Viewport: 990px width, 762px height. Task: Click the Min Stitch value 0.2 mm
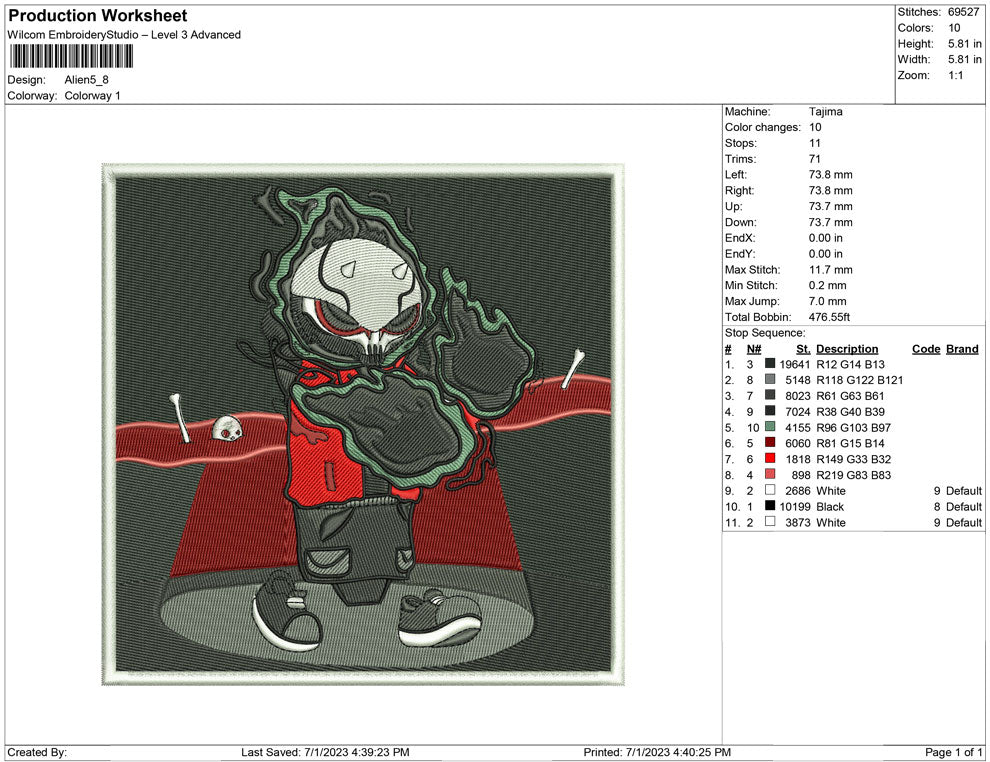[828, 285]
